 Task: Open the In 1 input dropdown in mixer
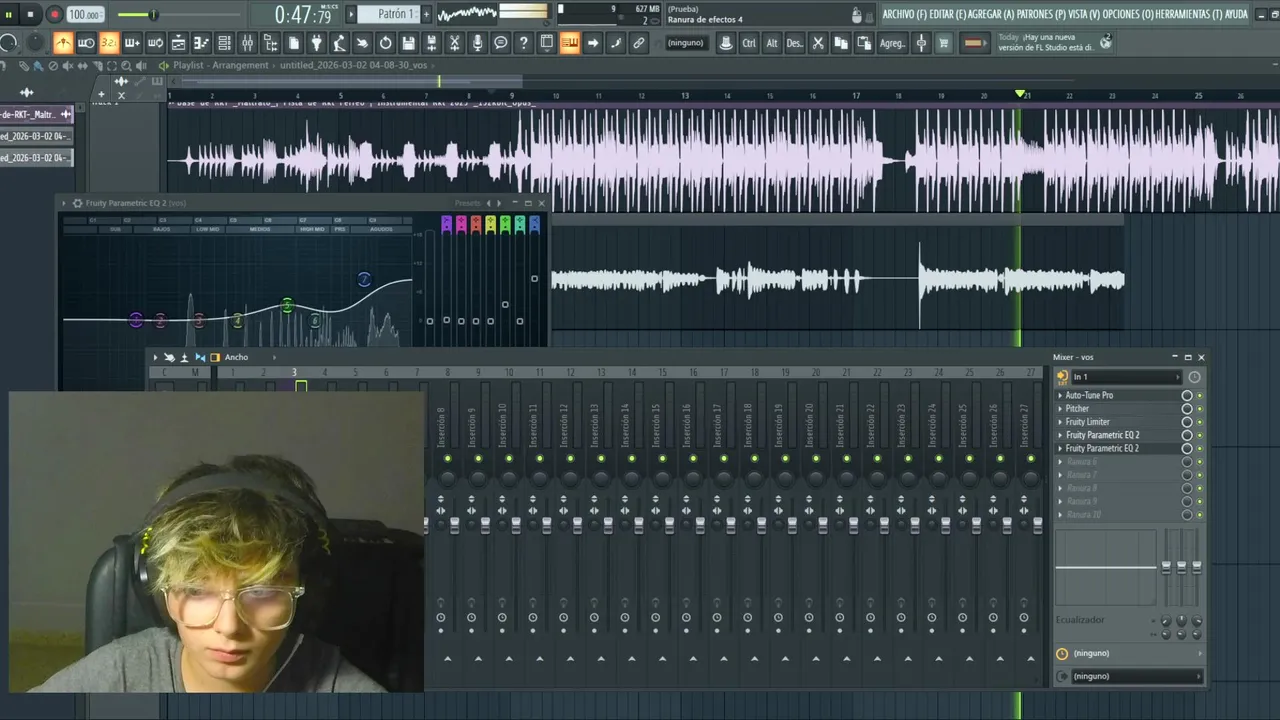1125,377
